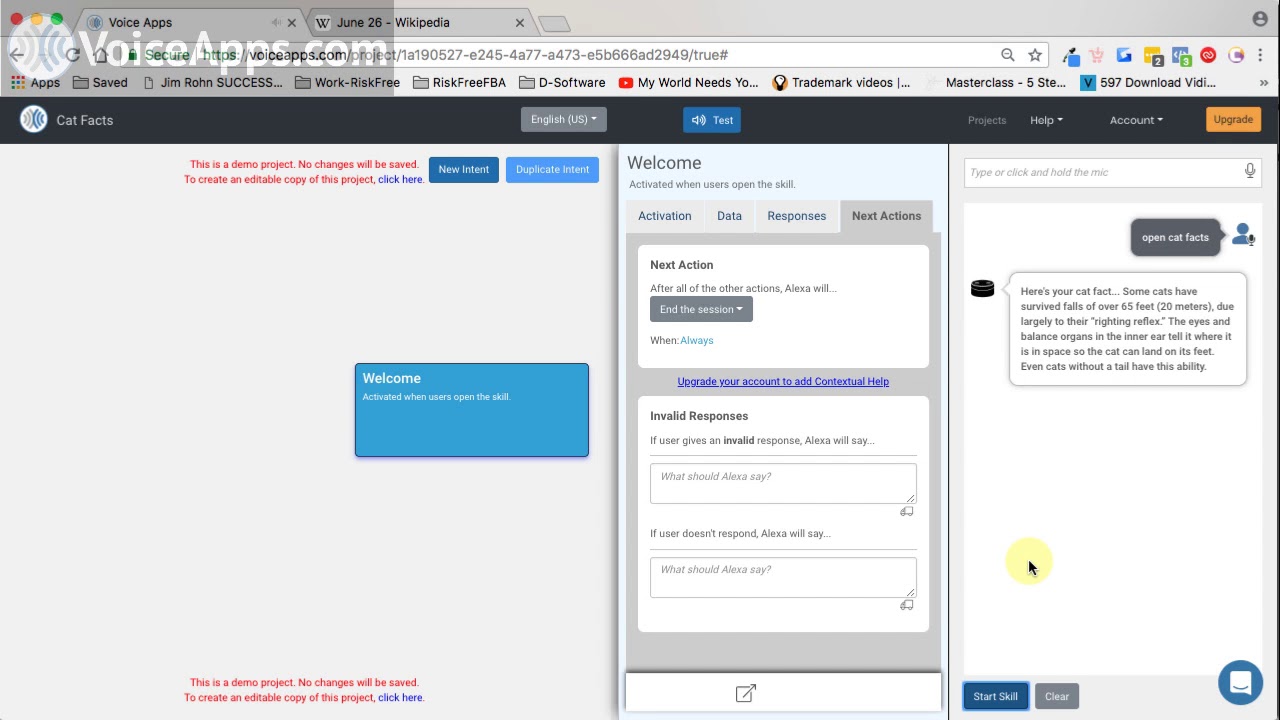Click the Alexa Echo device icon in chat
Image resolution: width=1280 pixels, height=720 pixels.
click(983, 289)
